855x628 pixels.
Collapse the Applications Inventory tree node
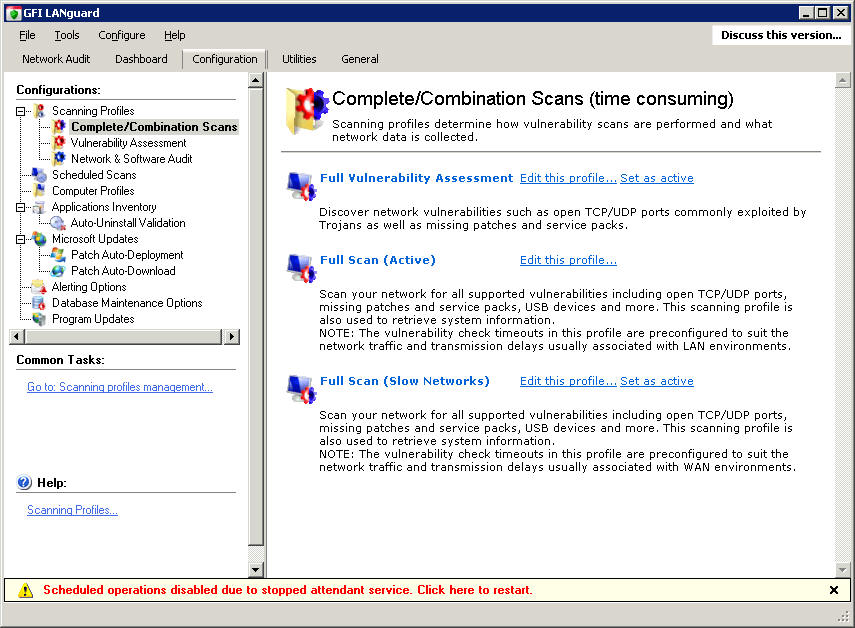[x=21, y=208]
